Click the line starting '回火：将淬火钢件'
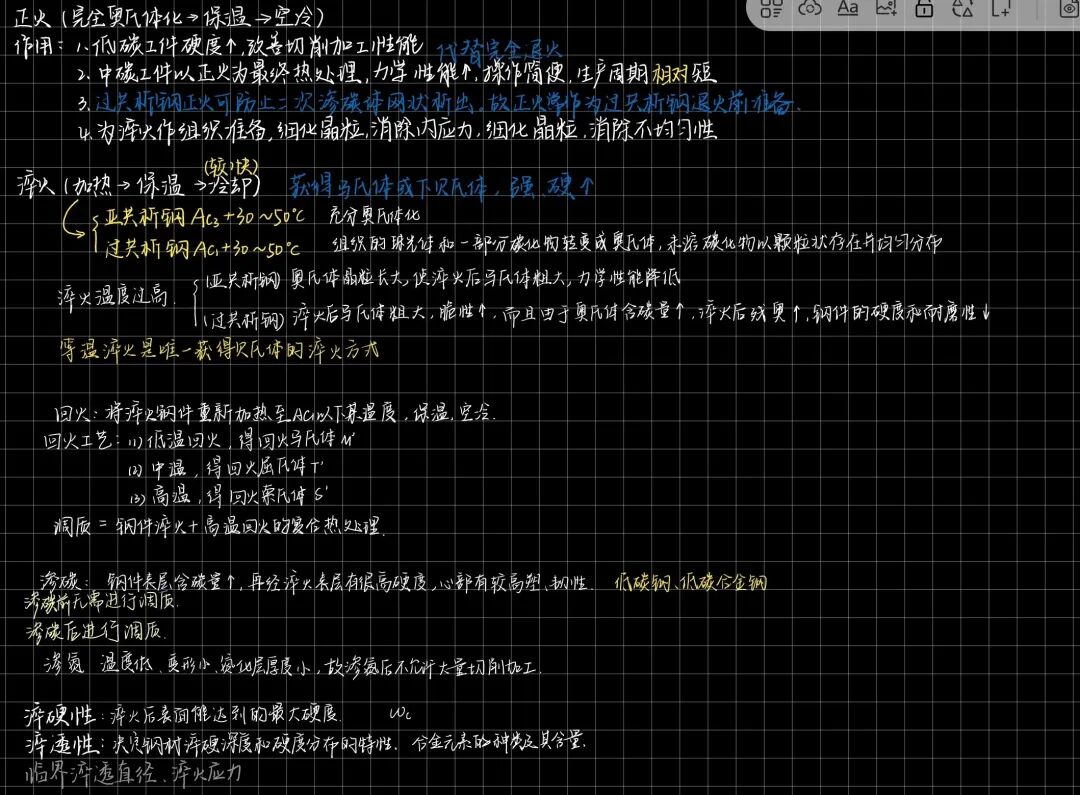 click(275, 413)
